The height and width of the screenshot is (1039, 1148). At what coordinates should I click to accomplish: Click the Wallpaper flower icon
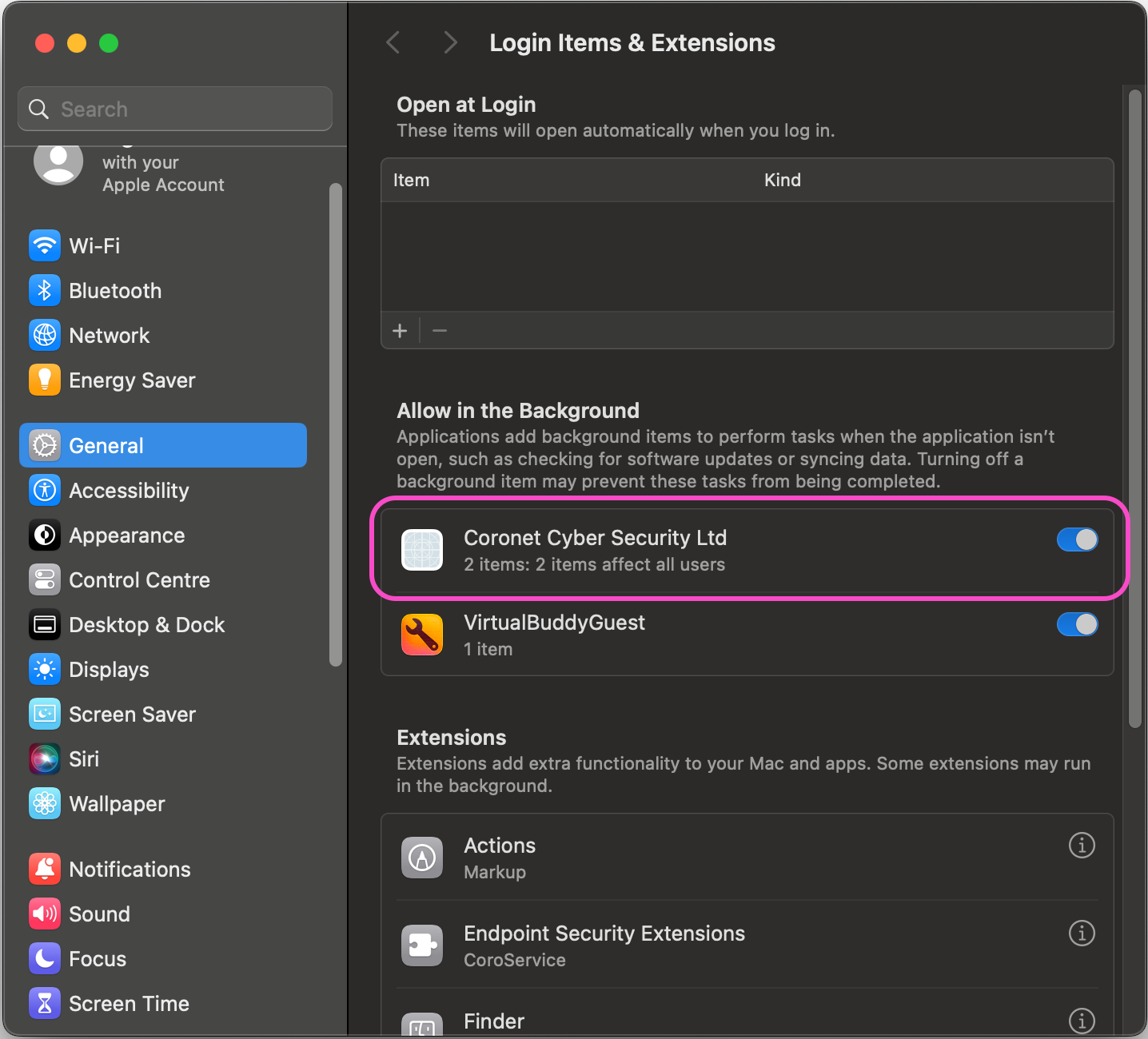tap(45, 803)
